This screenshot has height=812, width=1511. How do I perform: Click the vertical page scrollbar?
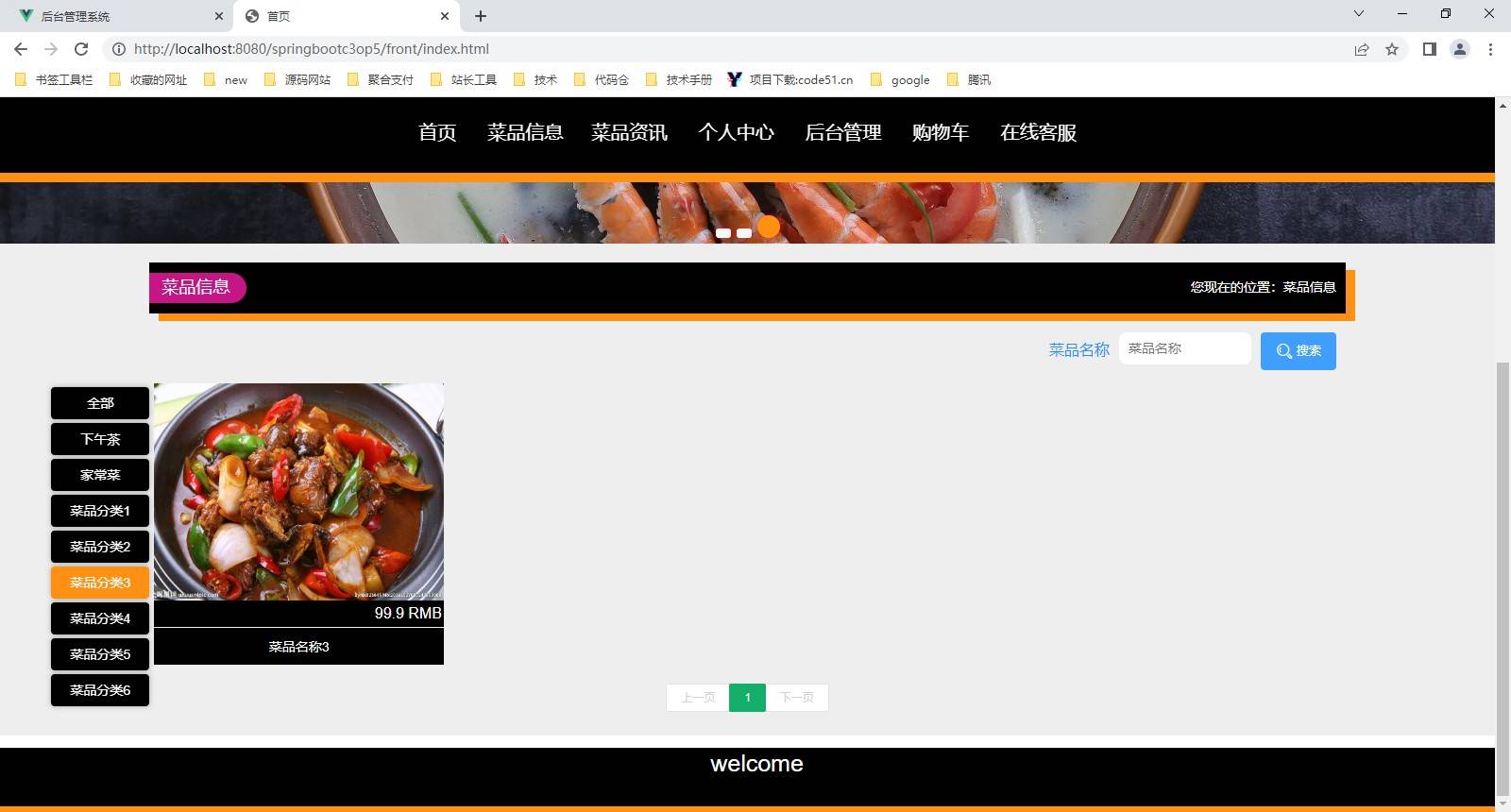pyautogui.click(x=1503, y=580)
